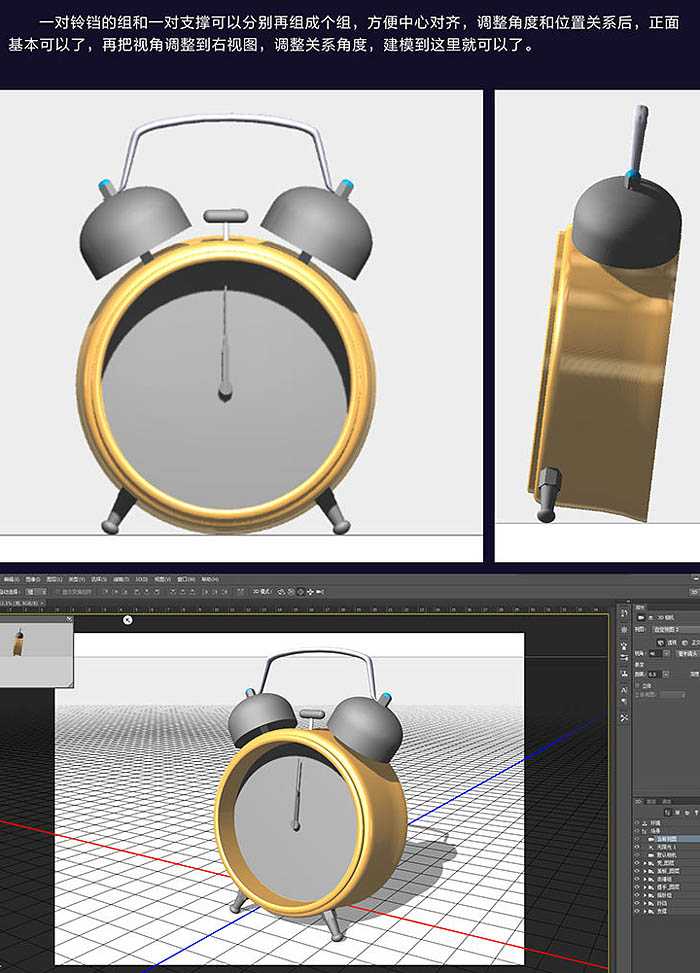Select the 默认相机 row in 3D panel
This screenshot has height=973, width=700.
pyautogui.click(x=667, y=855)
